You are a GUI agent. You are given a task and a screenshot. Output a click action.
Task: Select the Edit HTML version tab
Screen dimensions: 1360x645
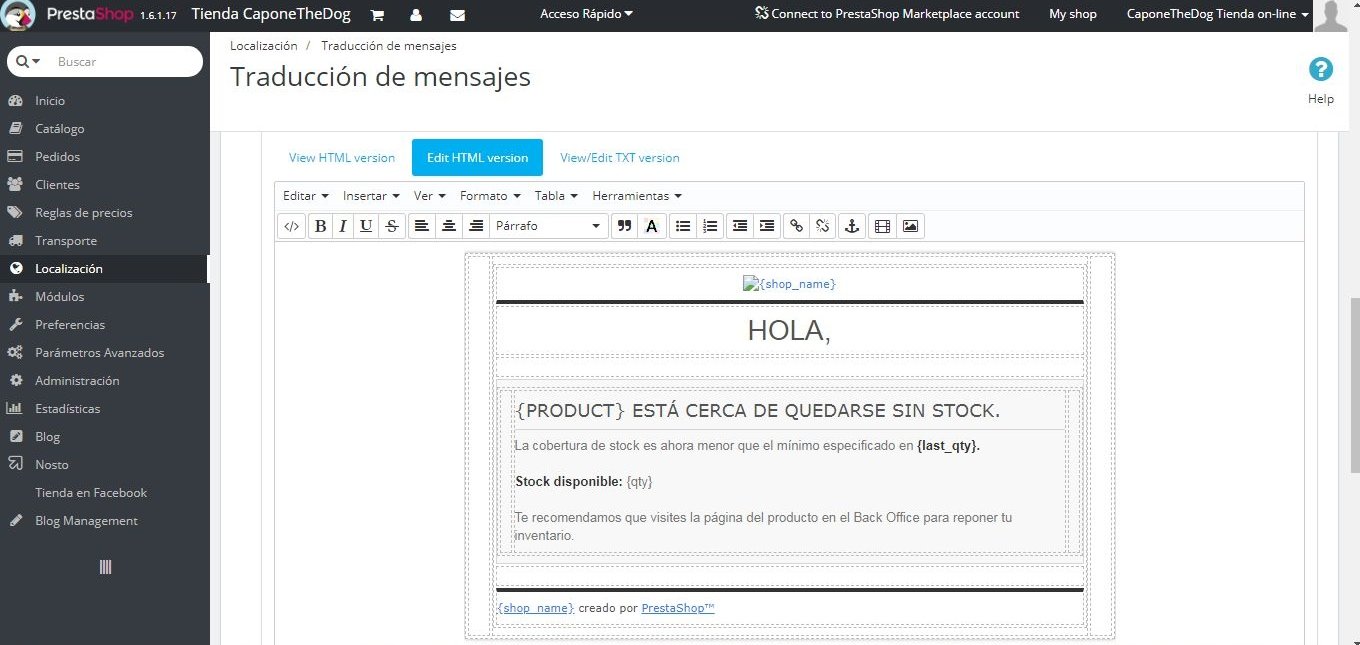477,158
